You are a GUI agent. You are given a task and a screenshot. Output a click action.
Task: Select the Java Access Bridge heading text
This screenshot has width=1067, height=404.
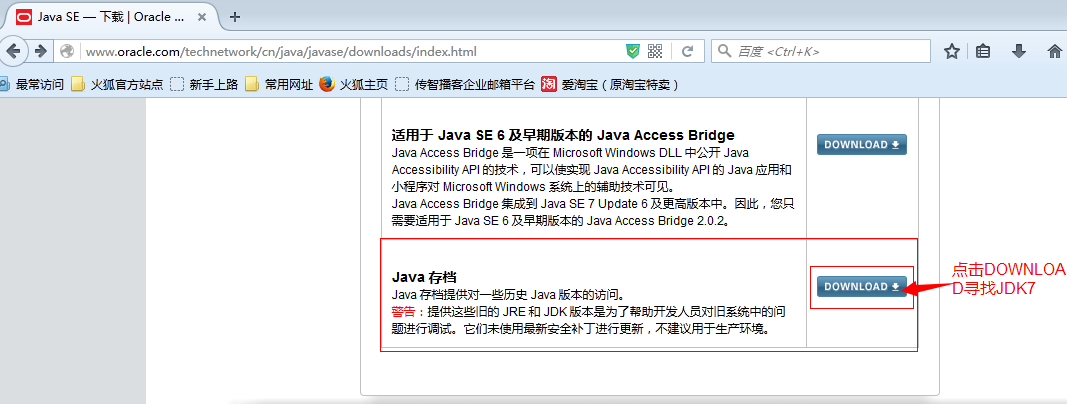[563, 135]
